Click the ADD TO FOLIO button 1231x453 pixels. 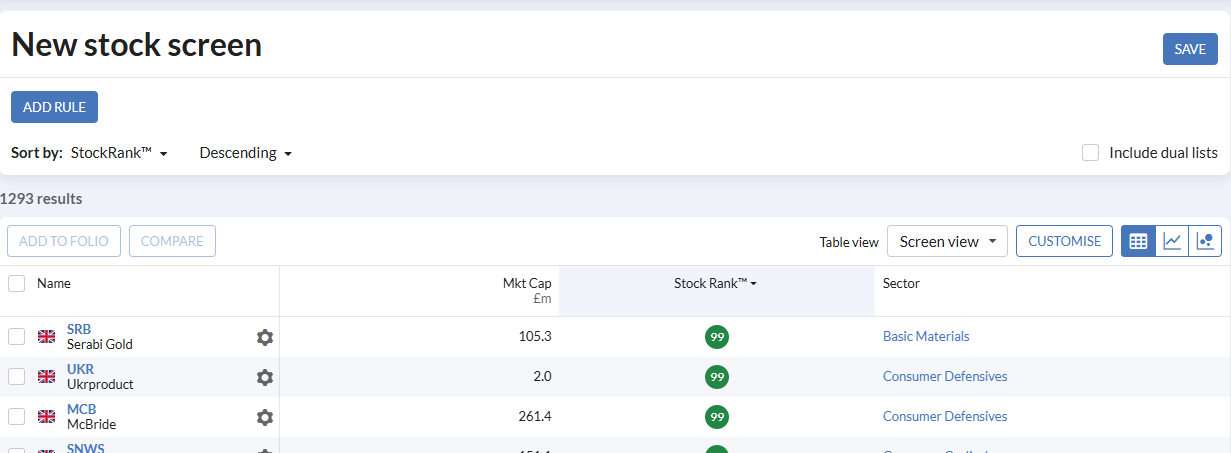click(64, 241)
